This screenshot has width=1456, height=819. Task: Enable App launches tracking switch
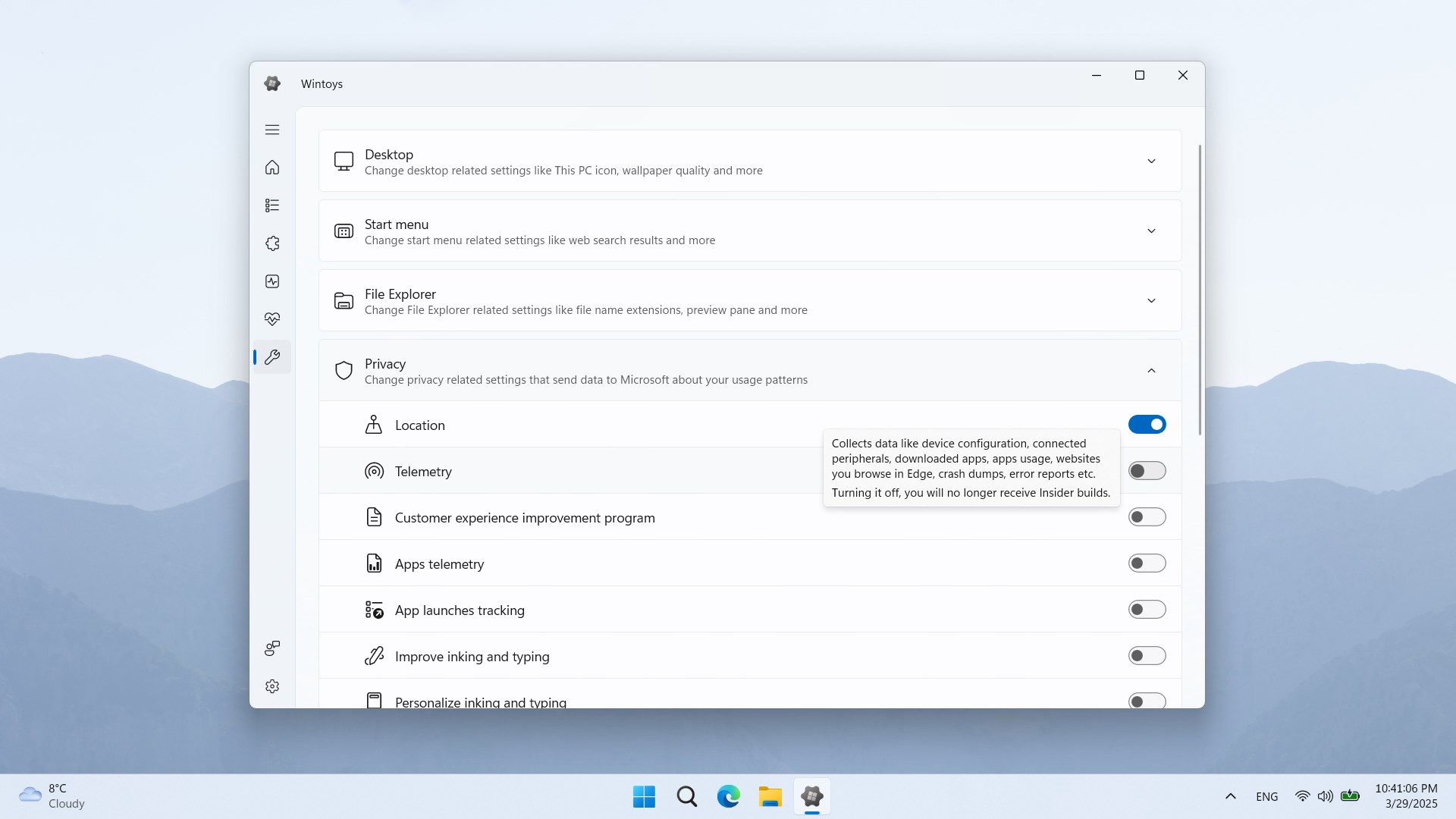(x=1147, y=609)
